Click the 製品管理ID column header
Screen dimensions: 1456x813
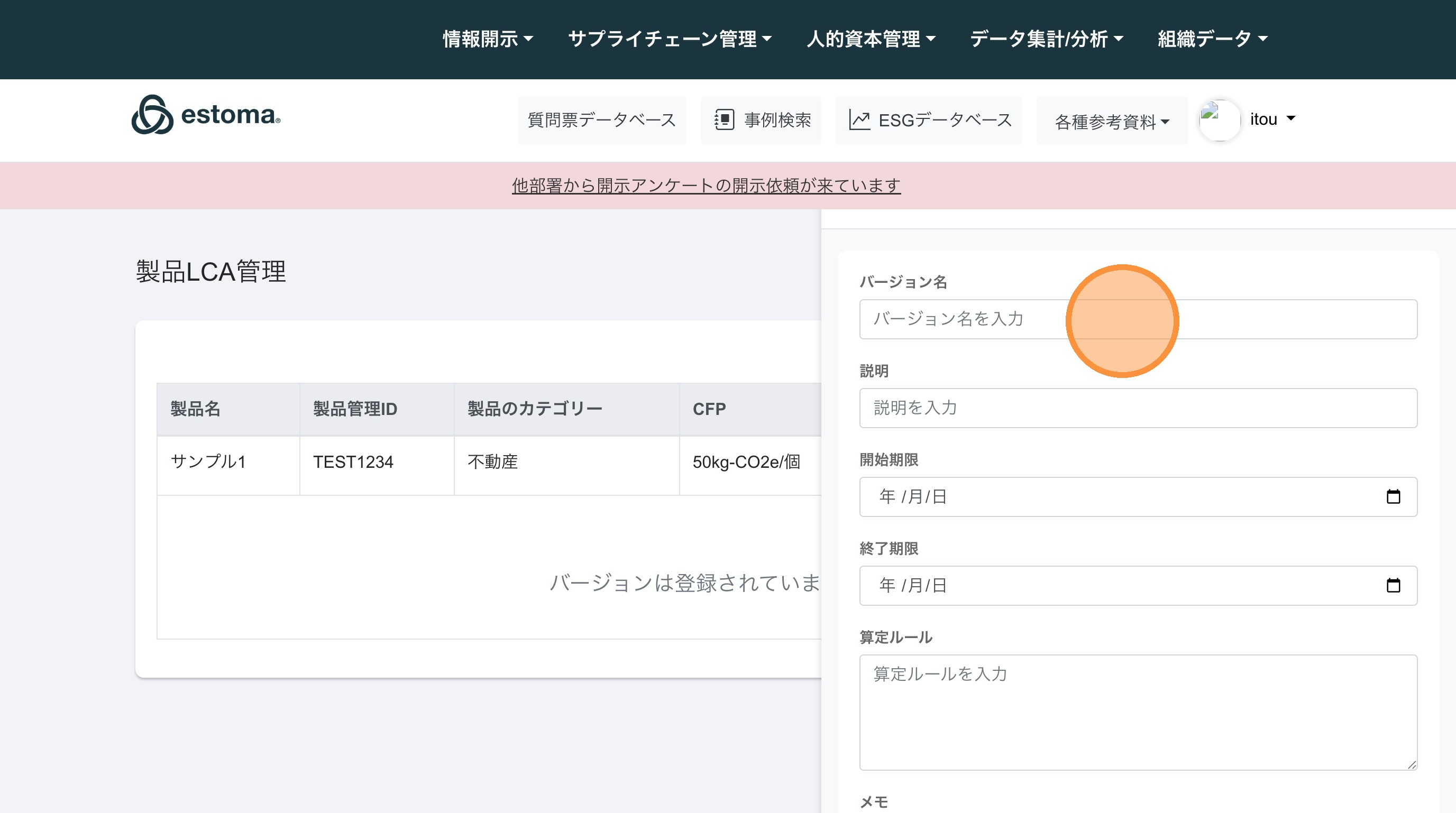[355, 409]
